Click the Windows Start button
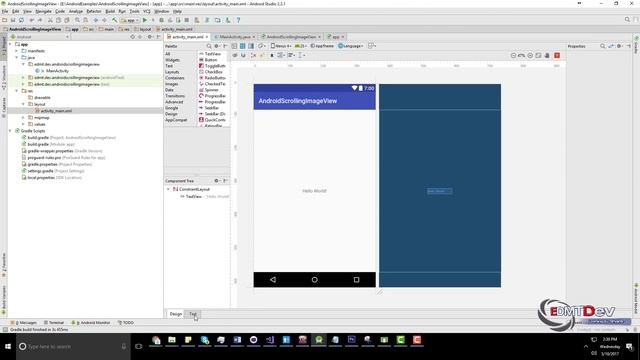The image size is (640, 360). click(8, 347)
